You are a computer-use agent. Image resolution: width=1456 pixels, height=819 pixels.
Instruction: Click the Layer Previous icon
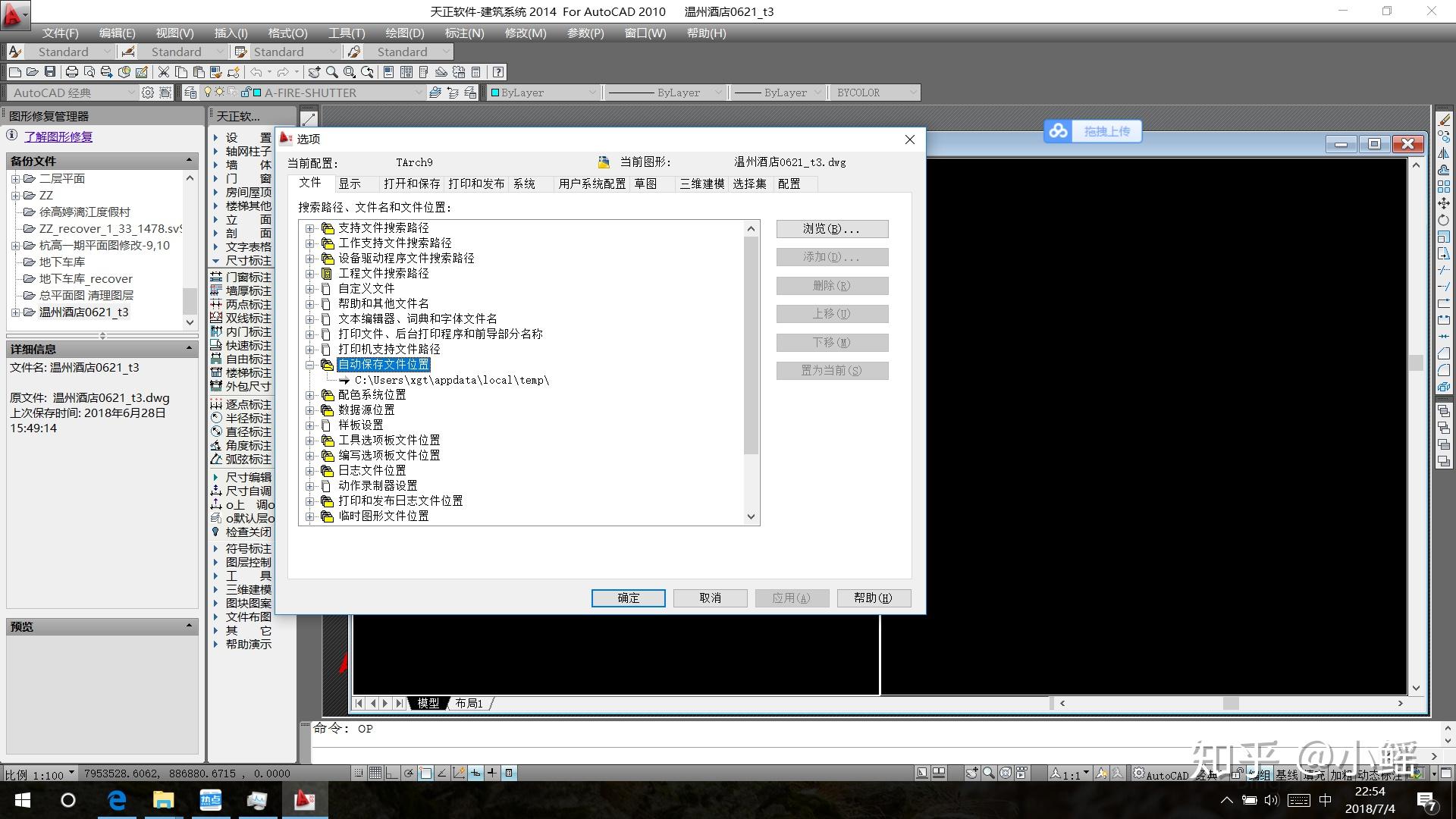tap(453, 93)
